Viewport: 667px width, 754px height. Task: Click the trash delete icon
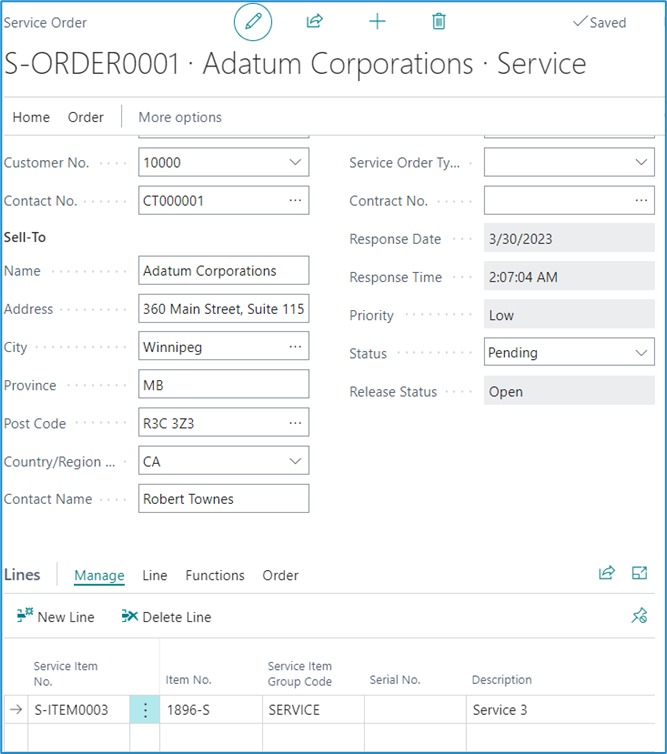pyautogui.click(x=438, y=22)
